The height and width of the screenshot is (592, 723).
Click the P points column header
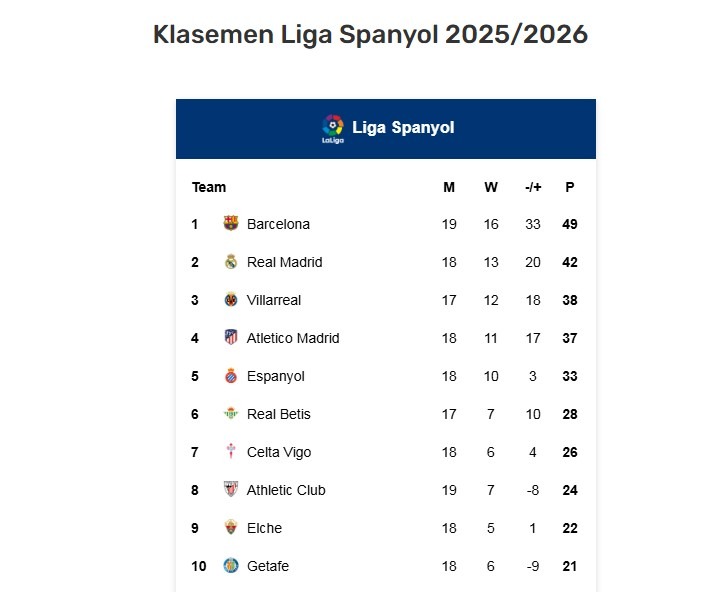570,187
